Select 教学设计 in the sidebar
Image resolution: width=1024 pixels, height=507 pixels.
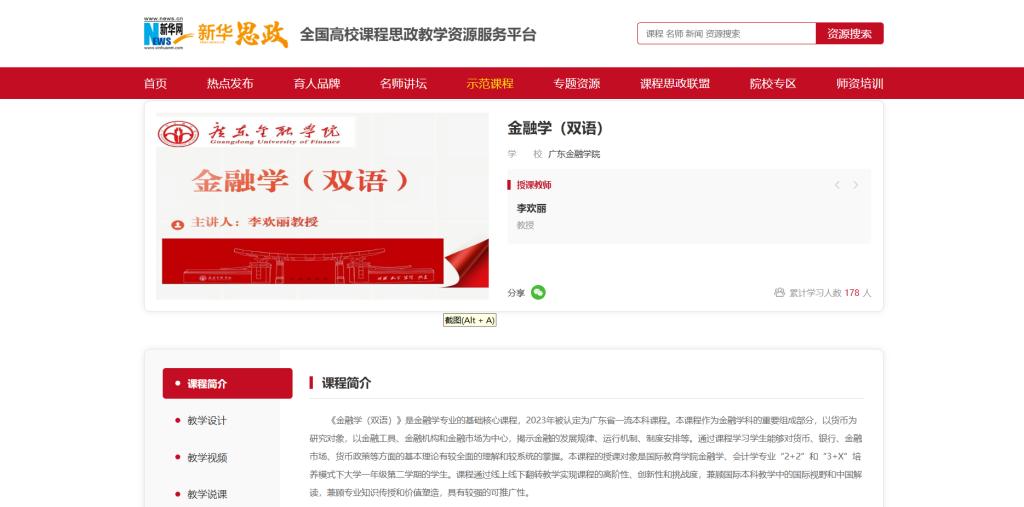pos(207,420)
